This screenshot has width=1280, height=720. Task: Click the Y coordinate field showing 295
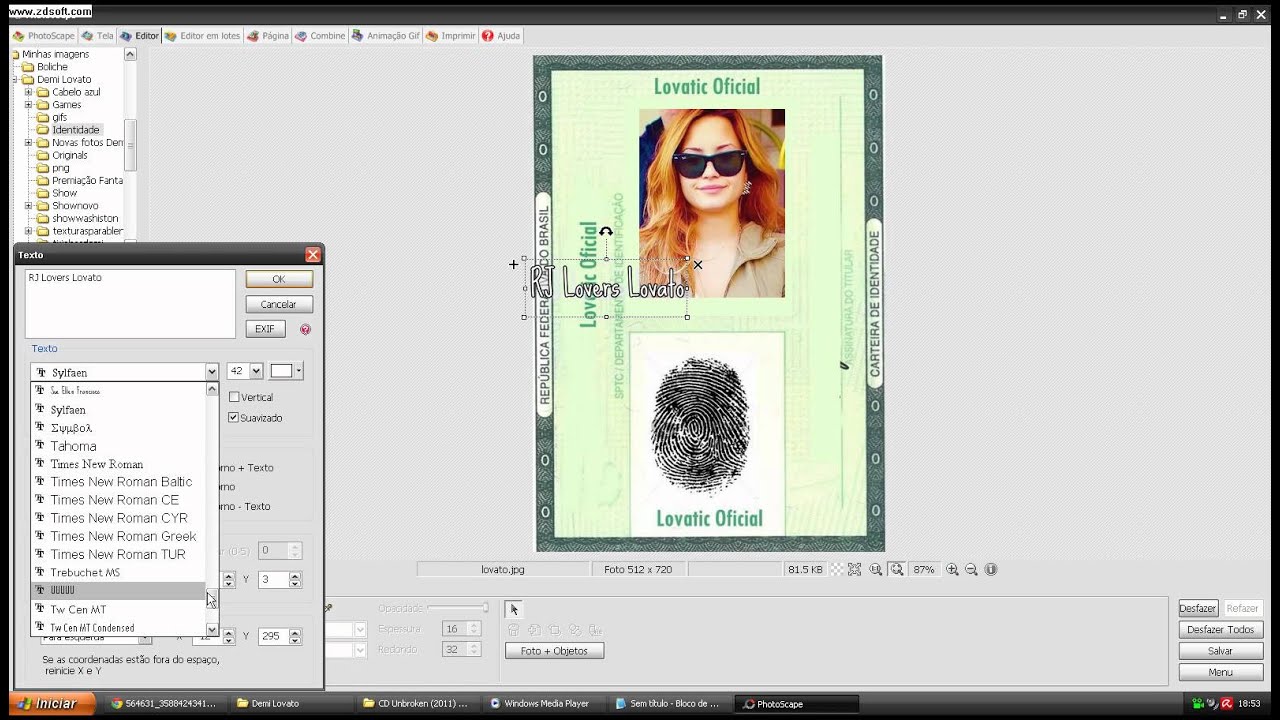tap(271, 636)
